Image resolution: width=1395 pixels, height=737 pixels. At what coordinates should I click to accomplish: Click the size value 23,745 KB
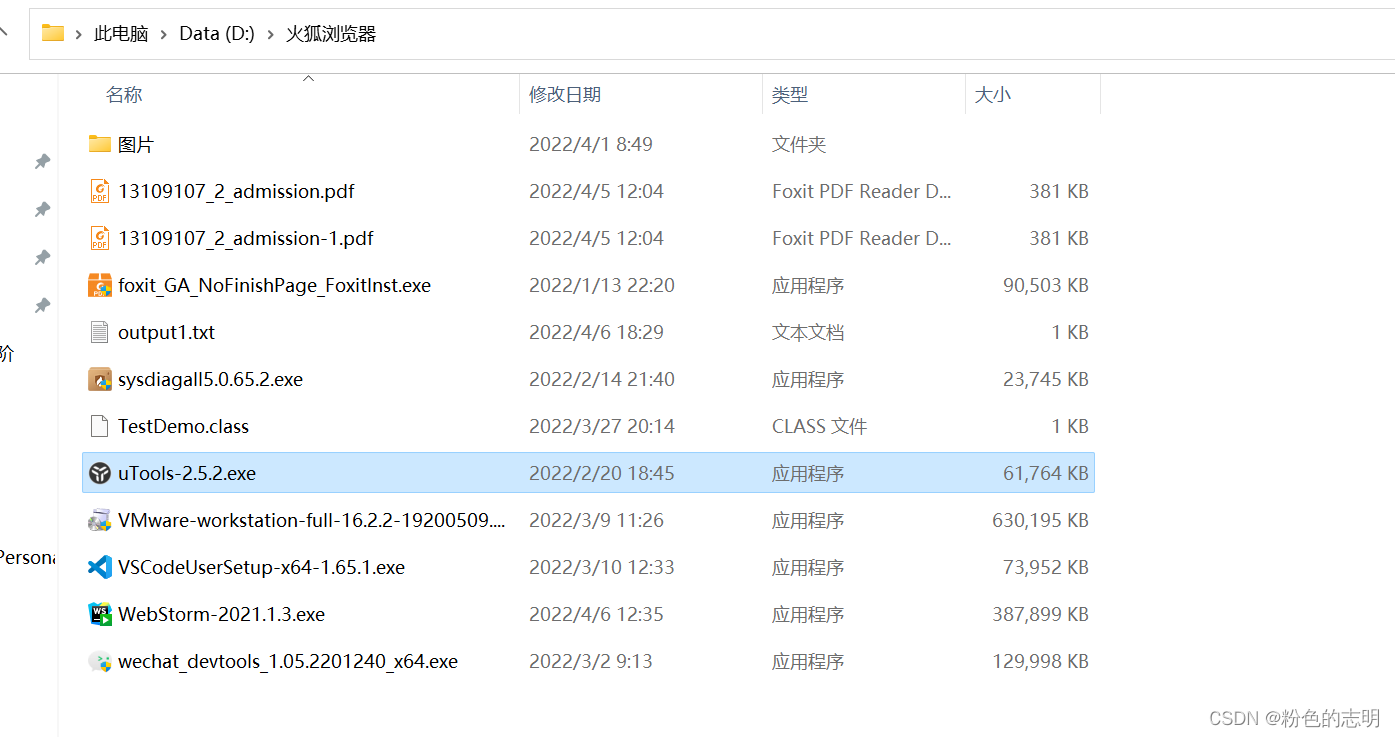[x=1046, y=379]
